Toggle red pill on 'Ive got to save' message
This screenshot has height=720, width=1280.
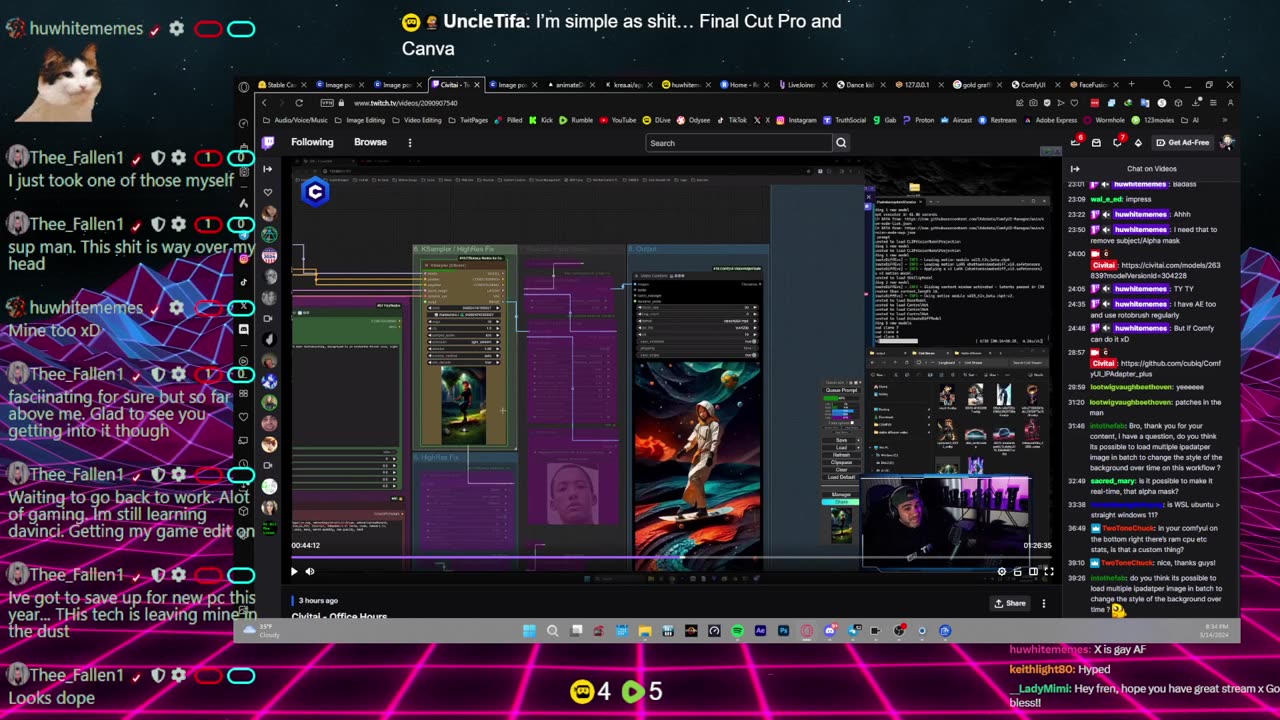click(x=207, y=575)
